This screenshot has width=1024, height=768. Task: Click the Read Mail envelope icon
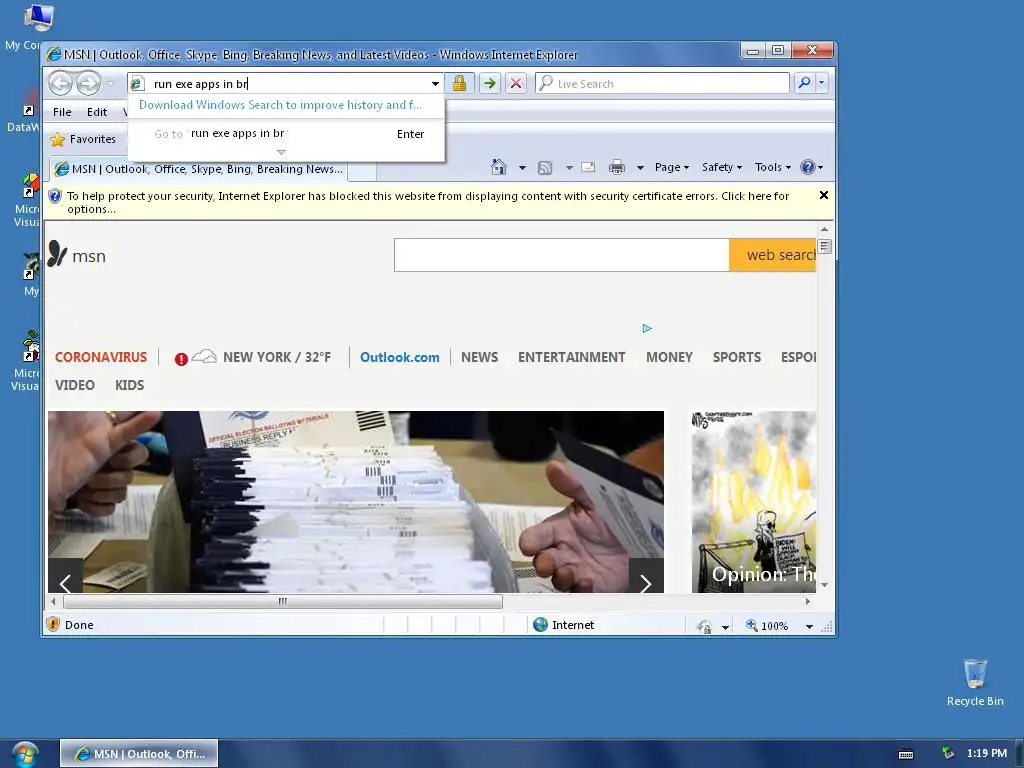[588, 167]
